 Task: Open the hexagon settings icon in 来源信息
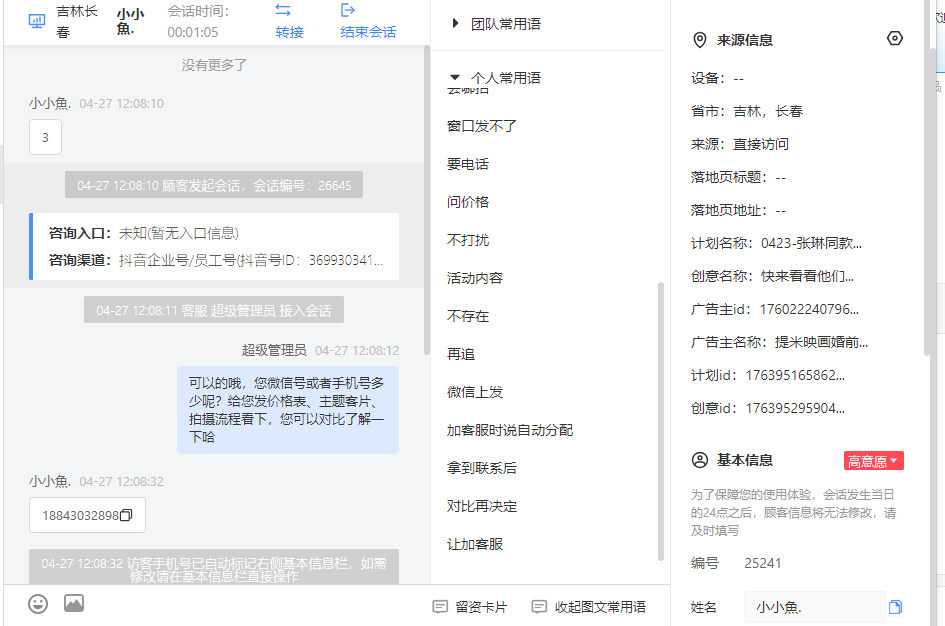895,39
